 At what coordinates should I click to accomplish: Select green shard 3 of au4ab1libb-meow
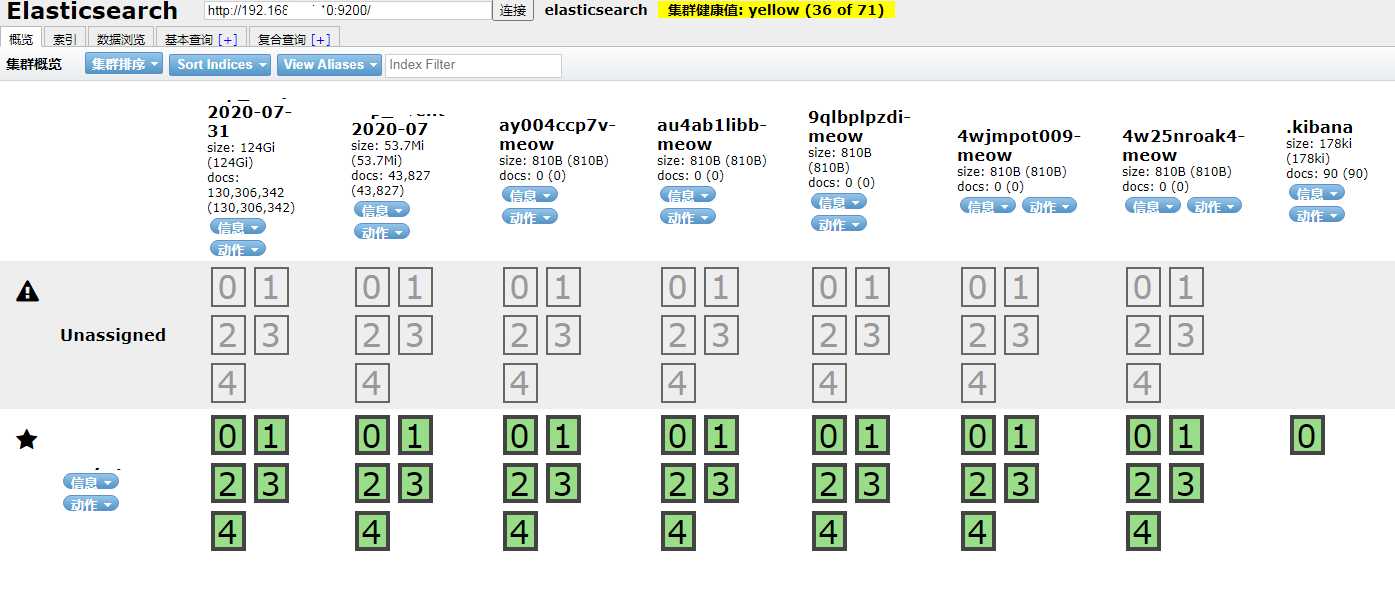coord(721,483)
